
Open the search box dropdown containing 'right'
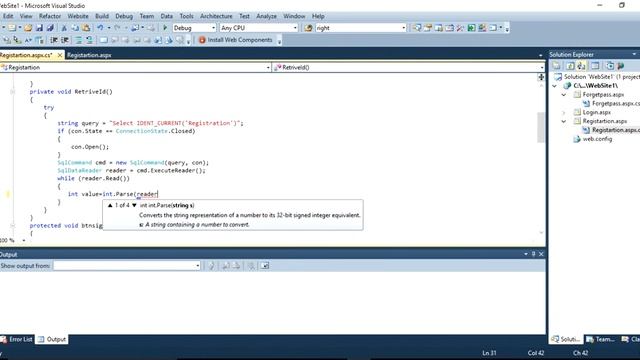404,28
